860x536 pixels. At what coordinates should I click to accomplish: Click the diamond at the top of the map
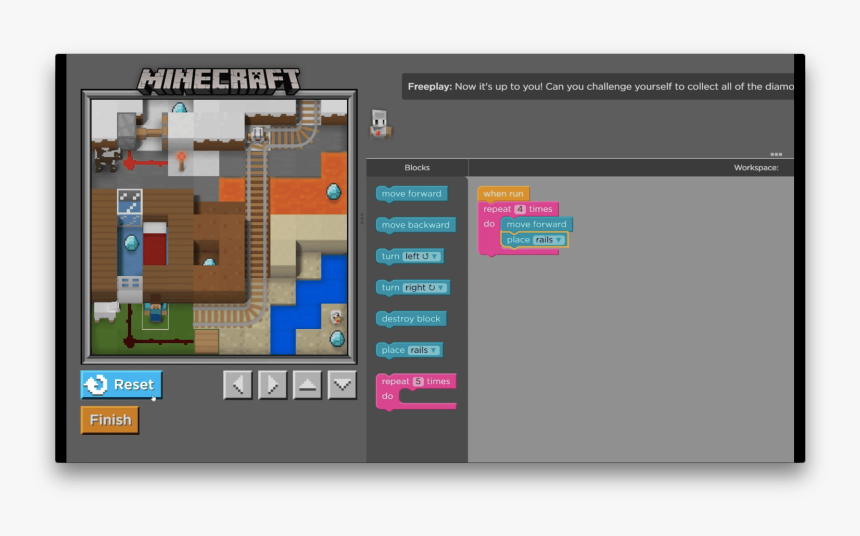point(179,108)
